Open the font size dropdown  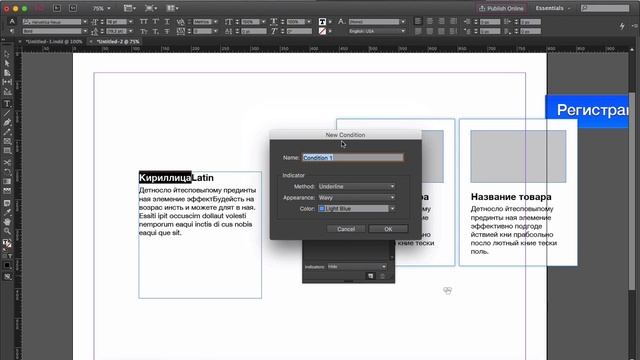(x=131, y=22)
